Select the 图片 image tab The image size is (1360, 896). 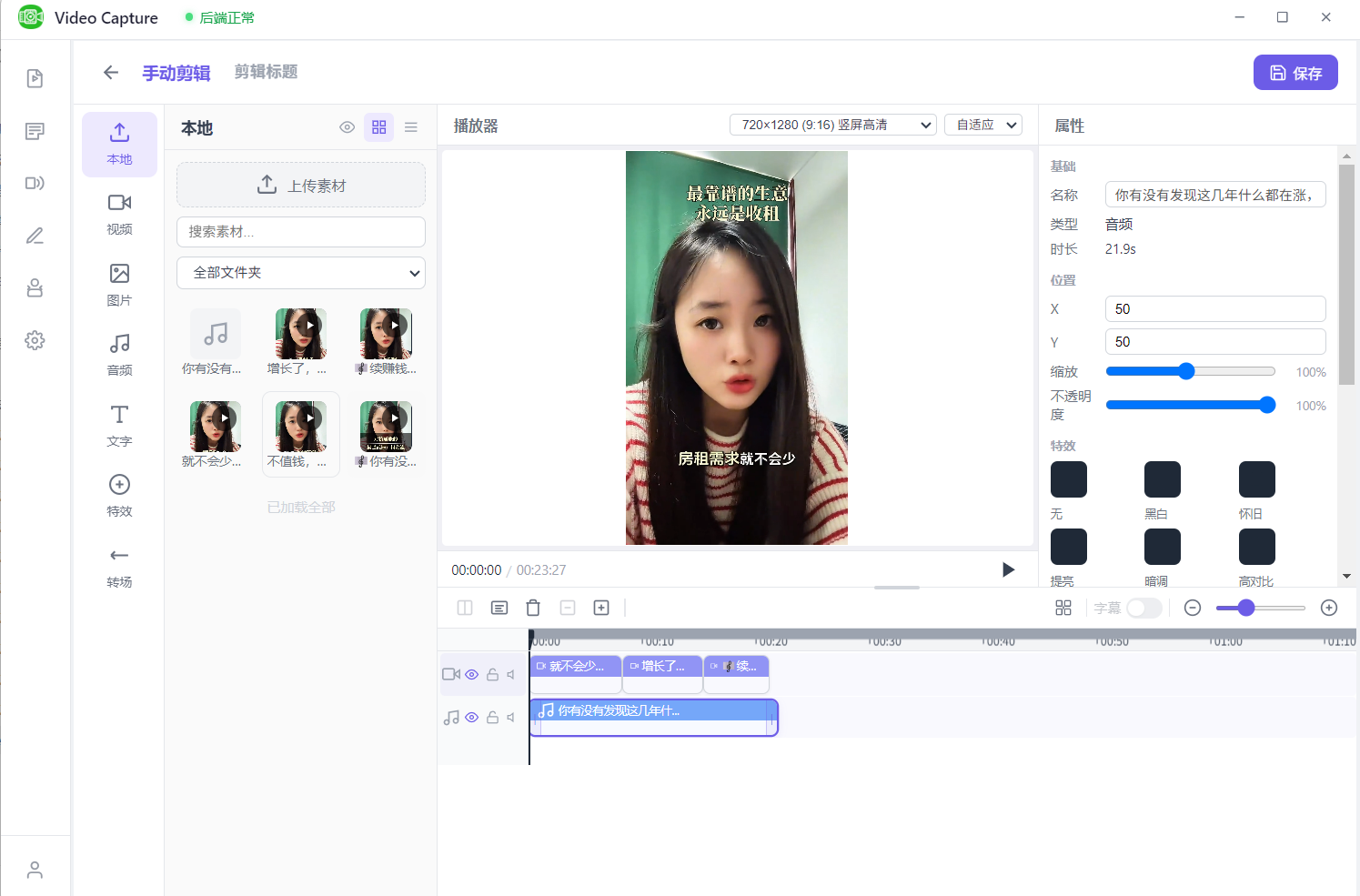tap(119, 285)
